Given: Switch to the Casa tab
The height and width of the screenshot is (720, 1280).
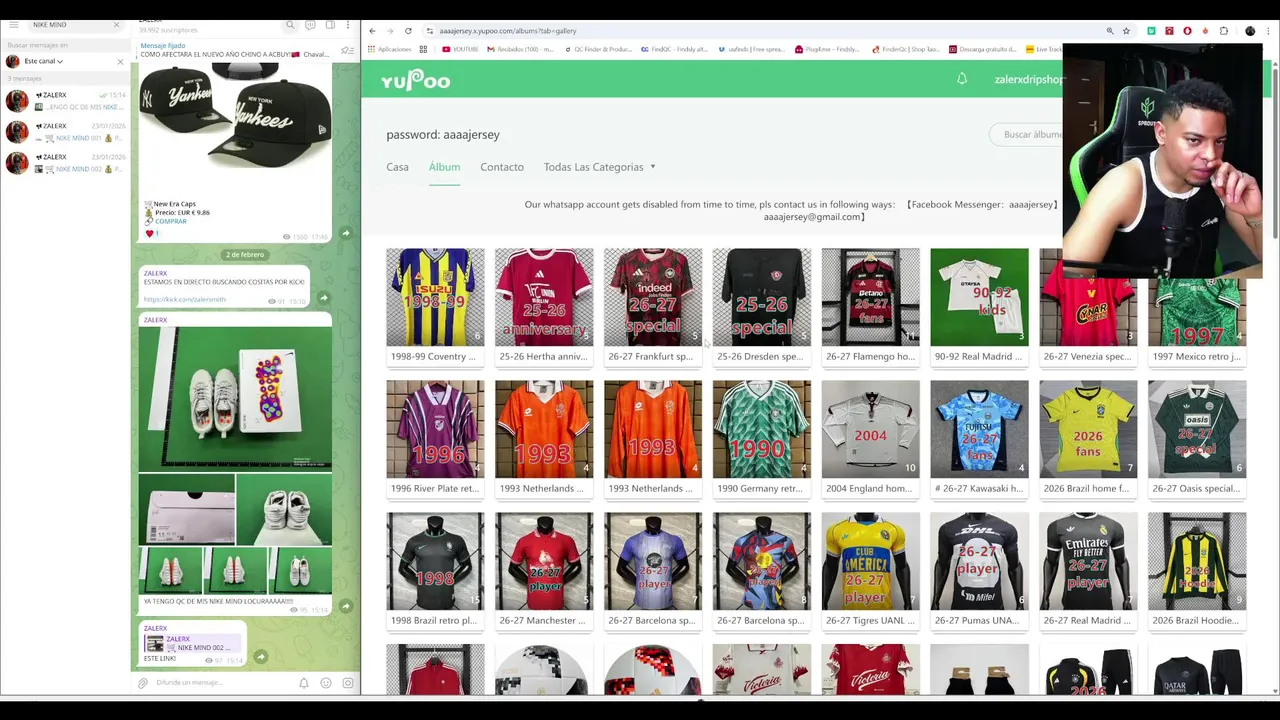Looking at the screenshot, I should coord(397,167).
